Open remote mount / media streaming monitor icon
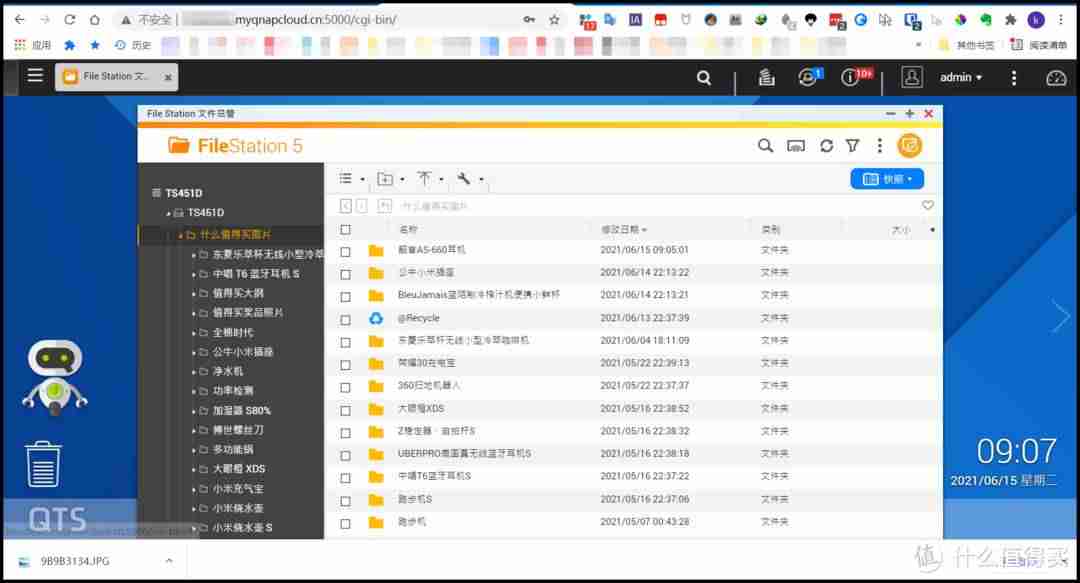 click(x=796, y=146)
